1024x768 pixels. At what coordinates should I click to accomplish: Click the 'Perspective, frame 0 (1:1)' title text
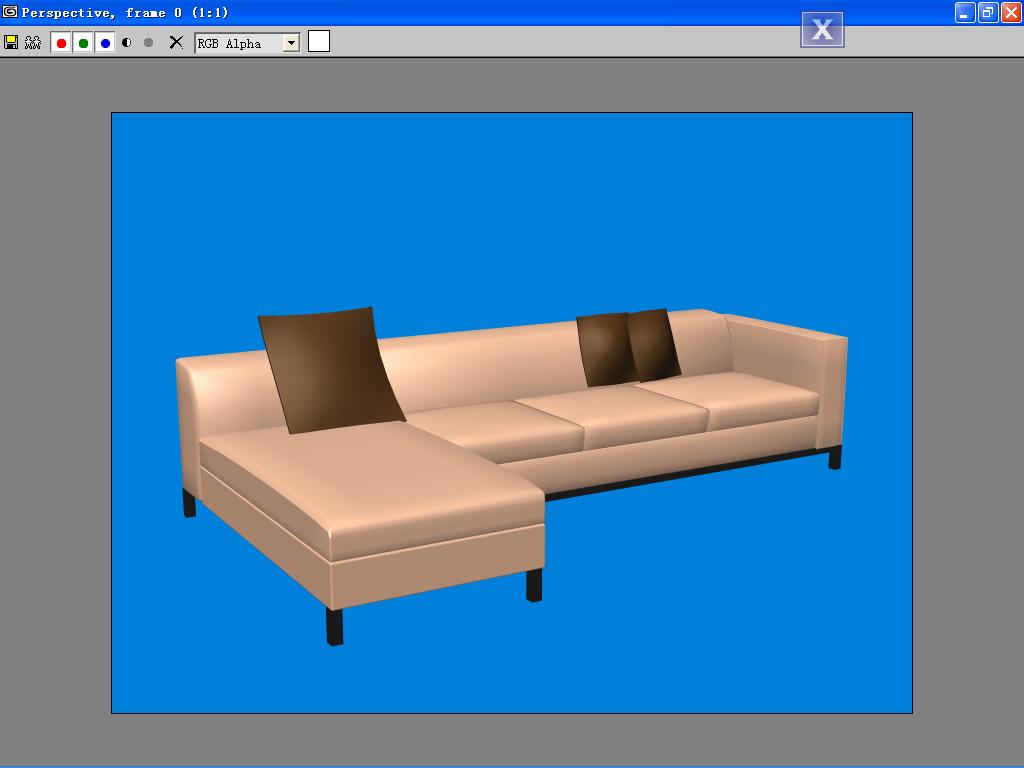(125, 12)
